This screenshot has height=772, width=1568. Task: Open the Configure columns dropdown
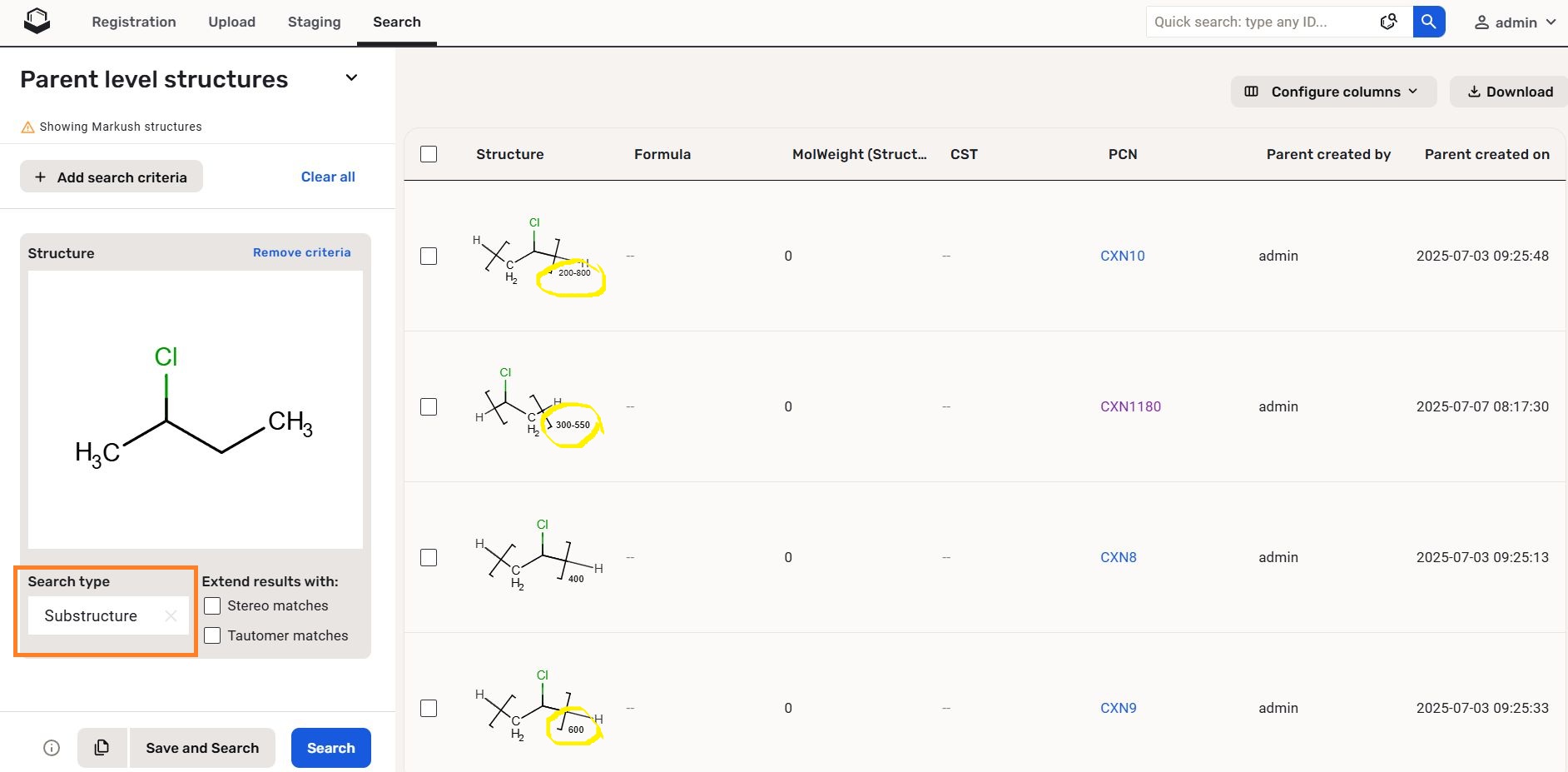point(1333,92)
